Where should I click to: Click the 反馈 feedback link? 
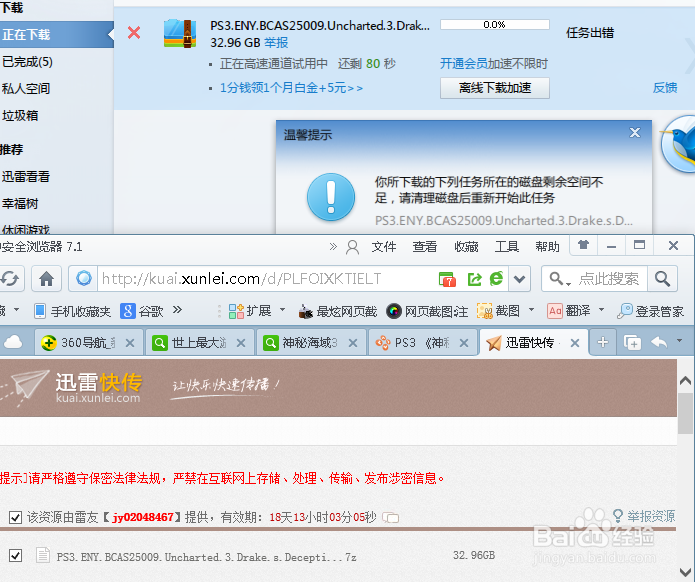pyautogui.click(x=665, y=88)
